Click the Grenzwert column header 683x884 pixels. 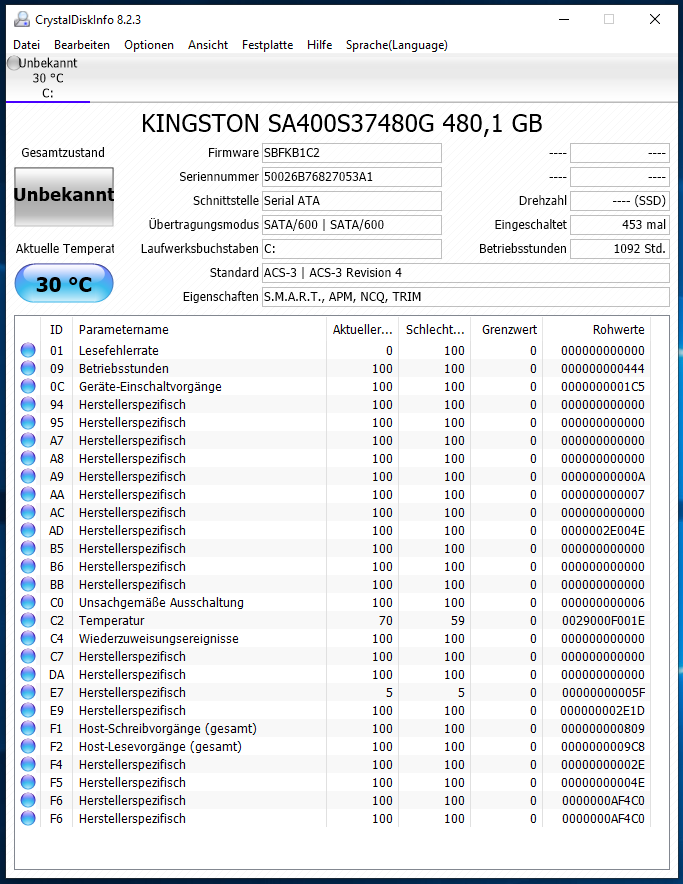point(506,330)
